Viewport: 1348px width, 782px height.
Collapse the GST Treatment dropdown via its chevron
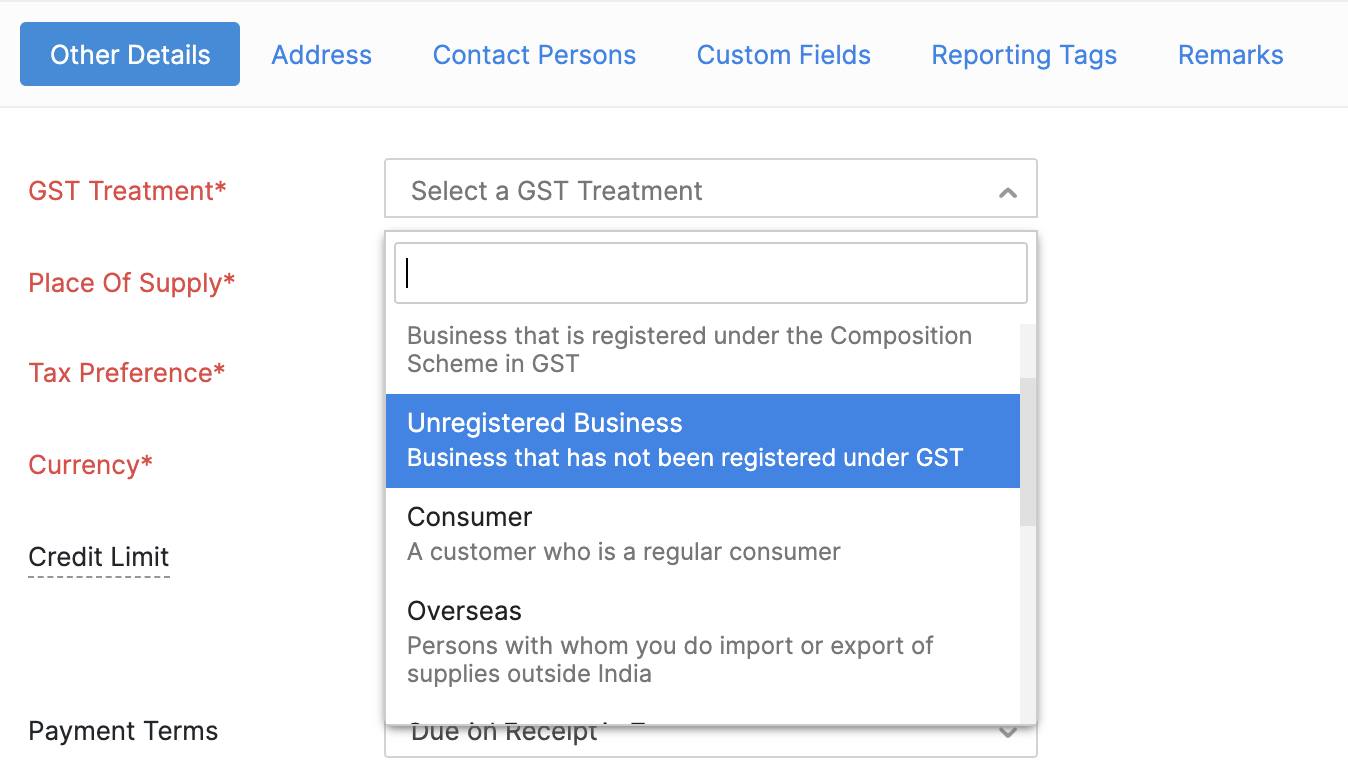(x=1008, y=188)
